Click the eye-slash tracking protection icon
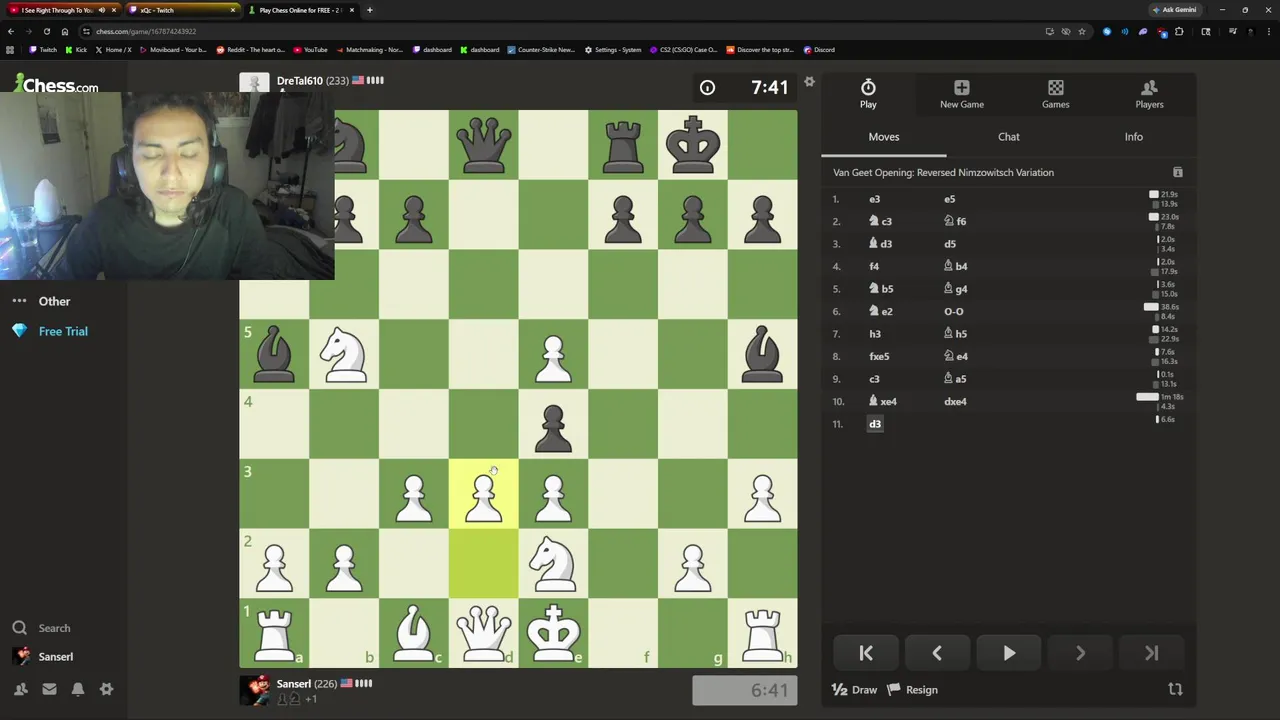The width and height of the screenshot is (1280, 720). tap(1065, 31)
